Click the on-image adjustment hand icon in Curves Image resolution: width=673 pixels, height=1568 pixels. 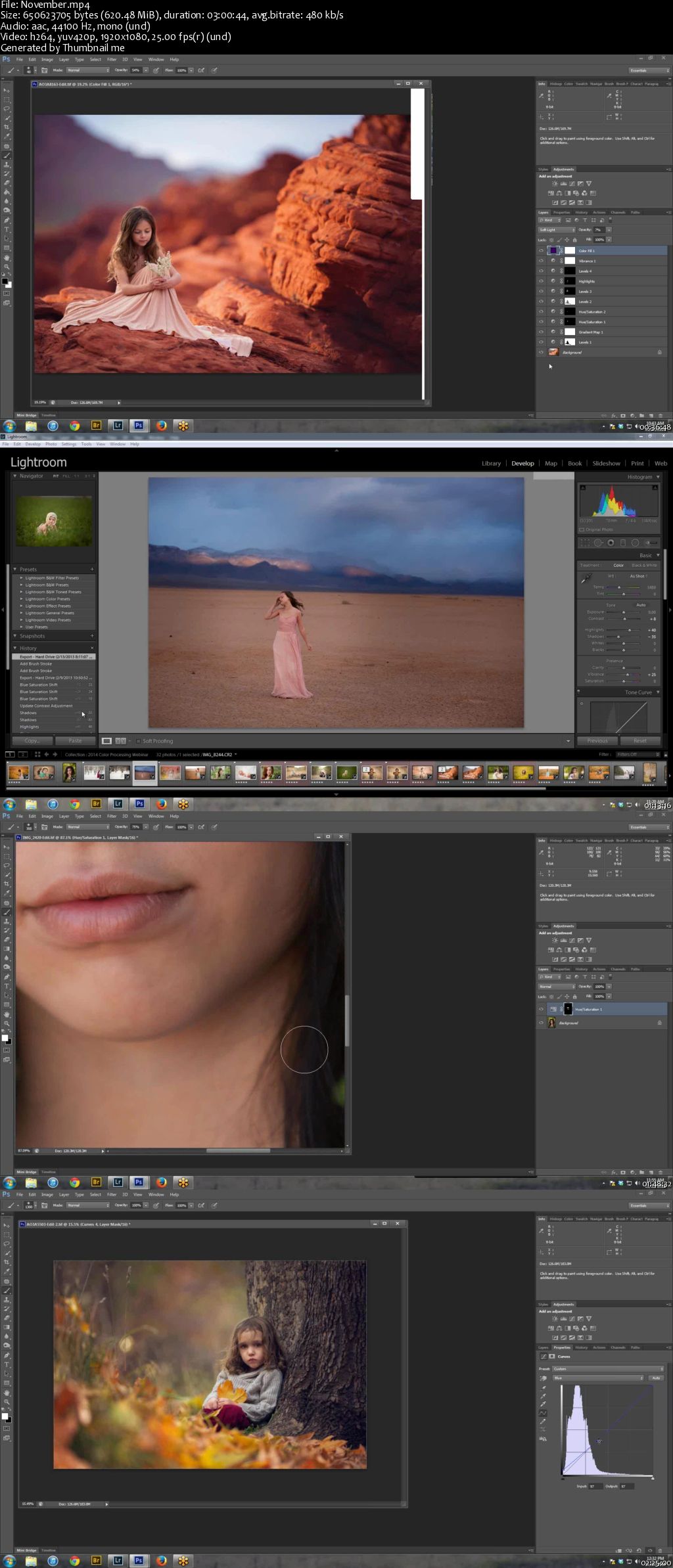pyautogui.click(x=544, y=1378)
